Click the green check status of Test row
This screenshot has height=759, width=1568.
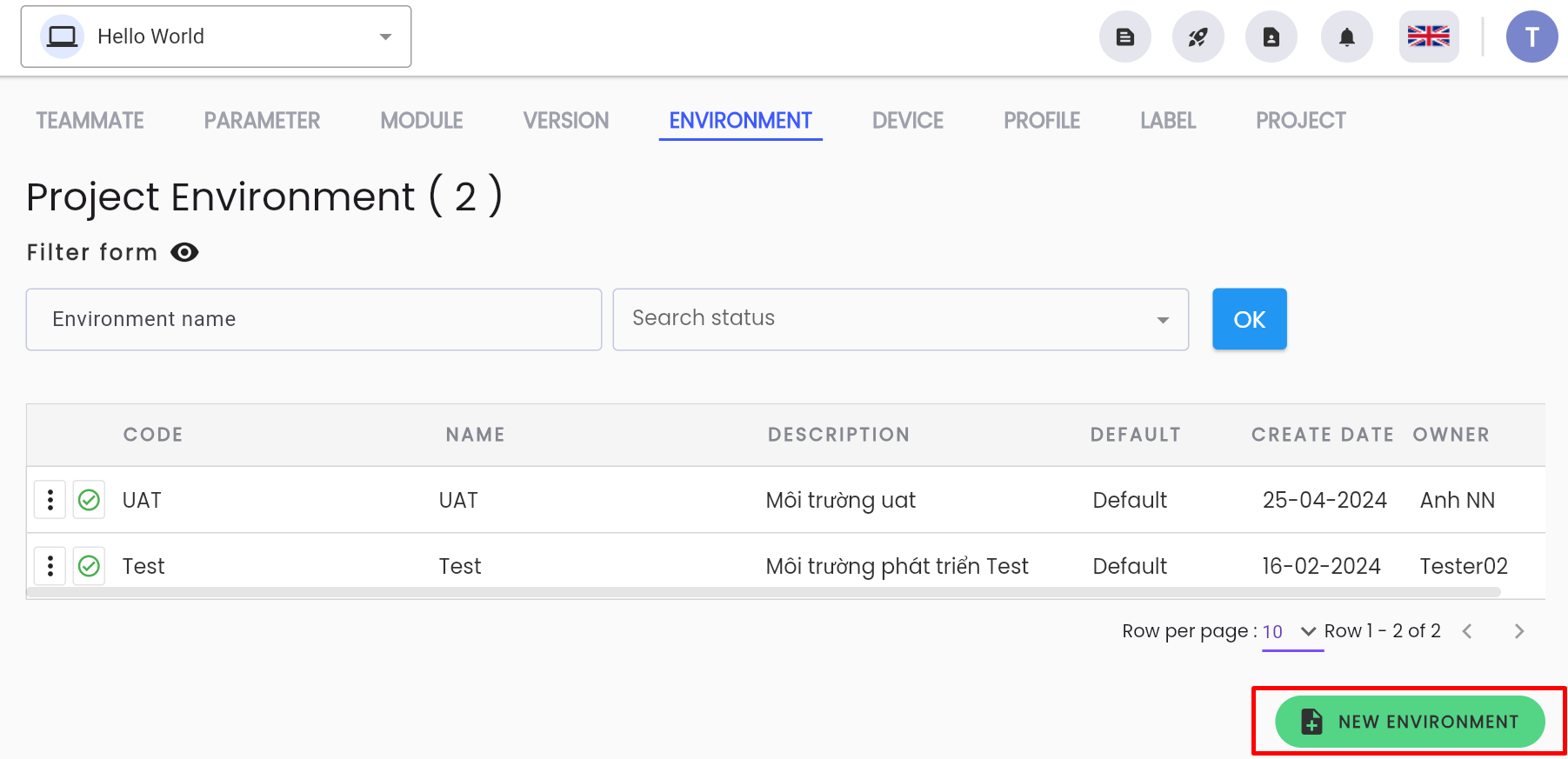coord(89,566)
